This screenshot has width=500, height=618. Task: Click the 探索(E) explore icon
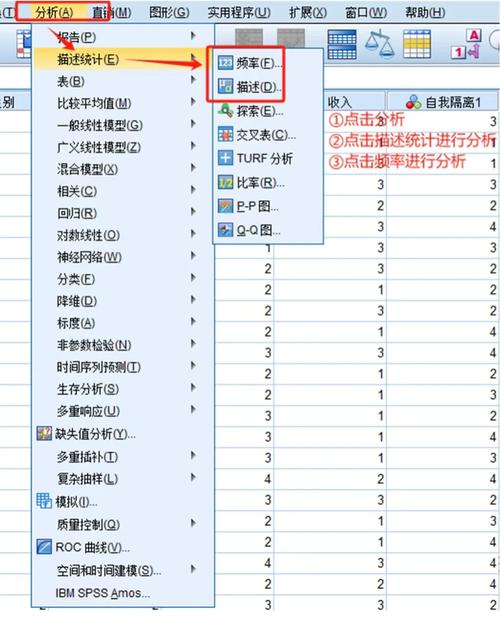(x=225, y=110)
